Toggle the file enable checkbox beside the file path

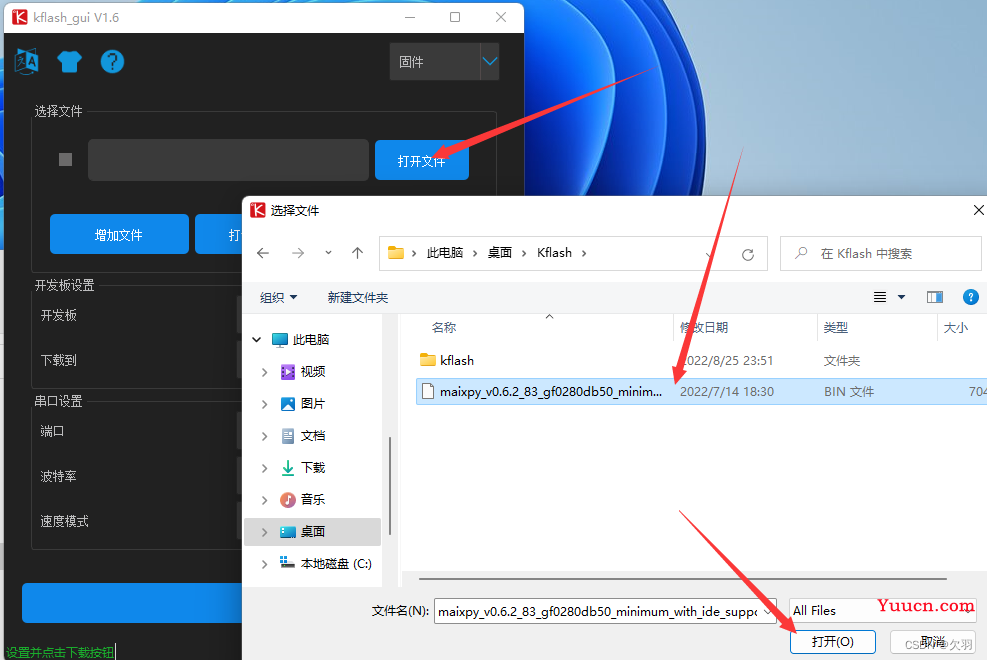coord(65,160)
